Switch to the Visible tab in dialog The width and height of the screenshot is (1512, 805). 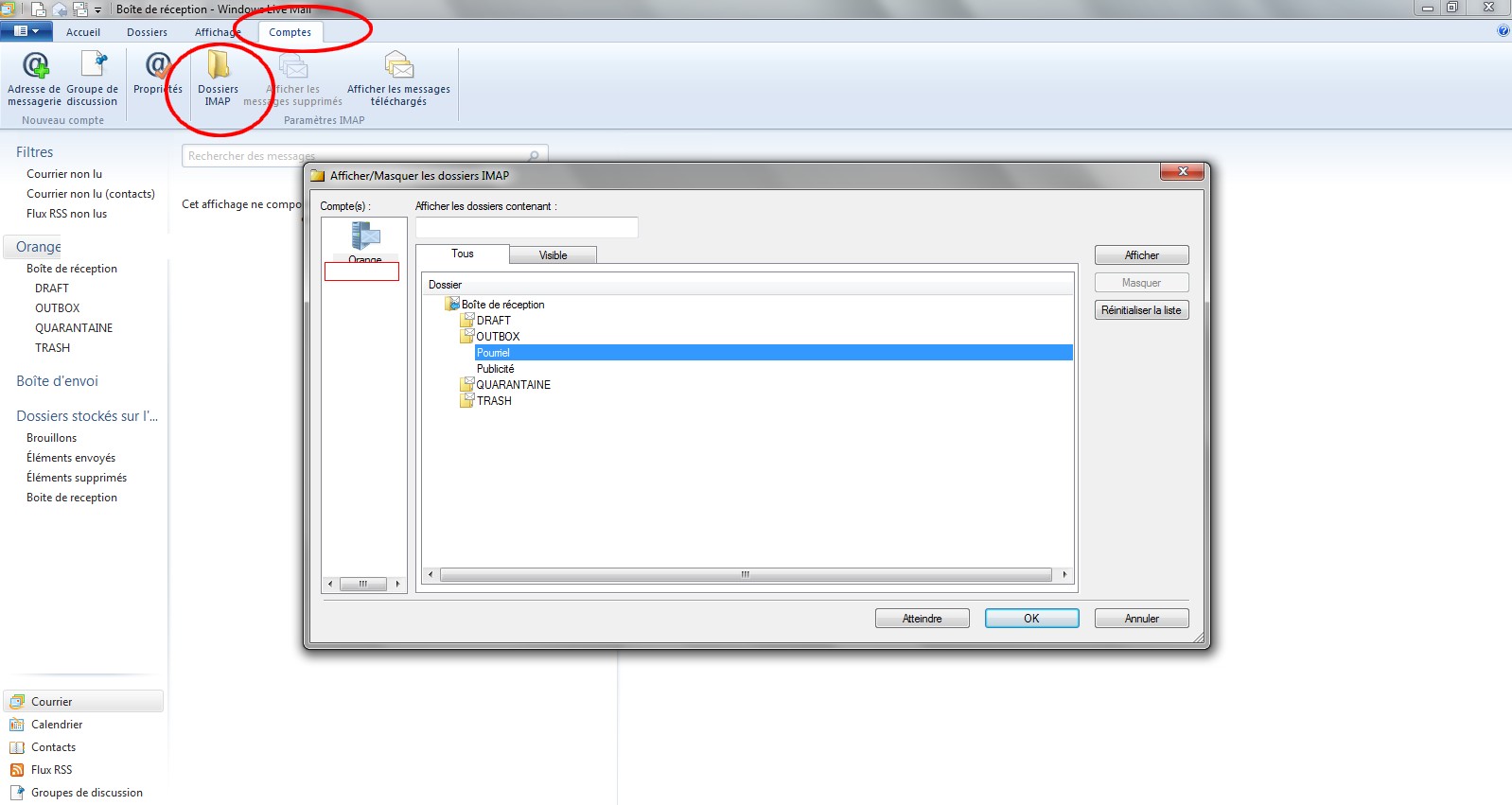554,255
